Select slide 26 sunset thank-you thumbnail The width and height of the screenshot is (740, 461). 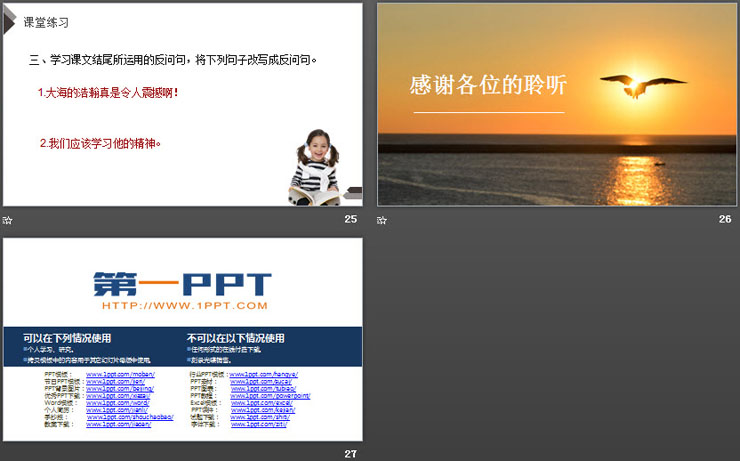pos(556,104)
